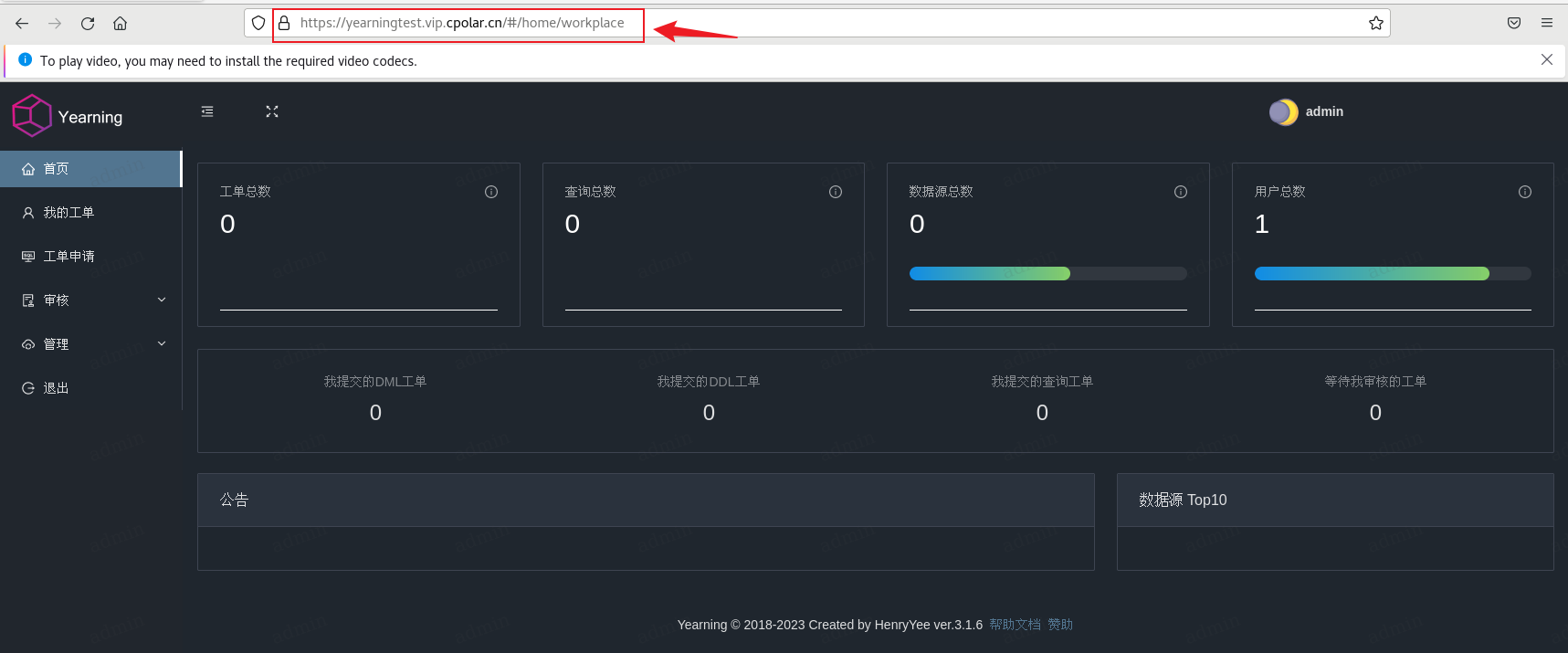Screen dimensions: 1568x653
Task: Open the admin user menu
Action: point(1324,111)
